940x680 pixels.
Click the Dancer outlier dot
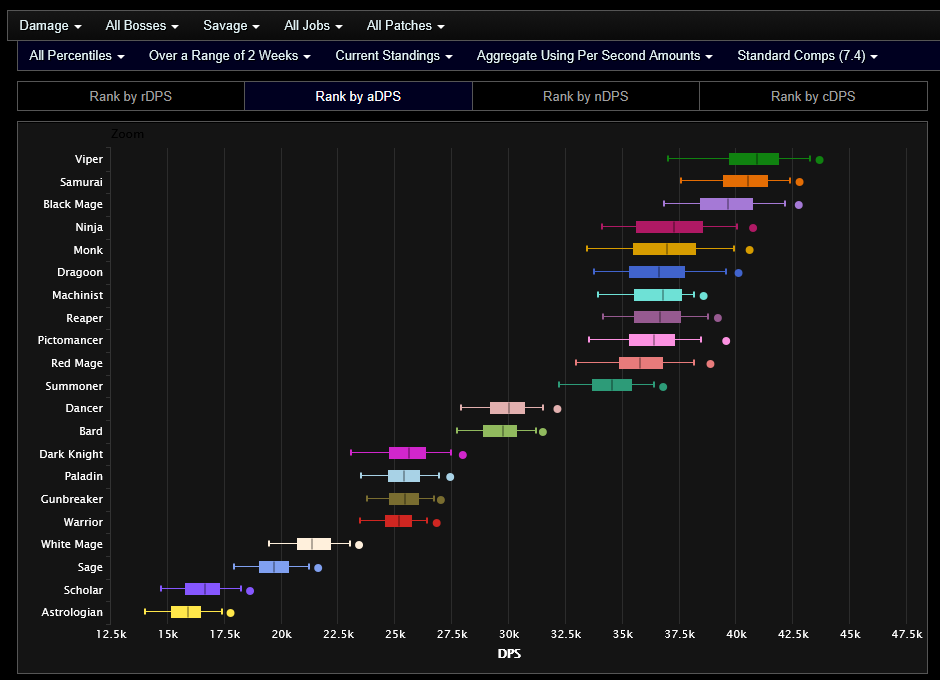point(557,409)
